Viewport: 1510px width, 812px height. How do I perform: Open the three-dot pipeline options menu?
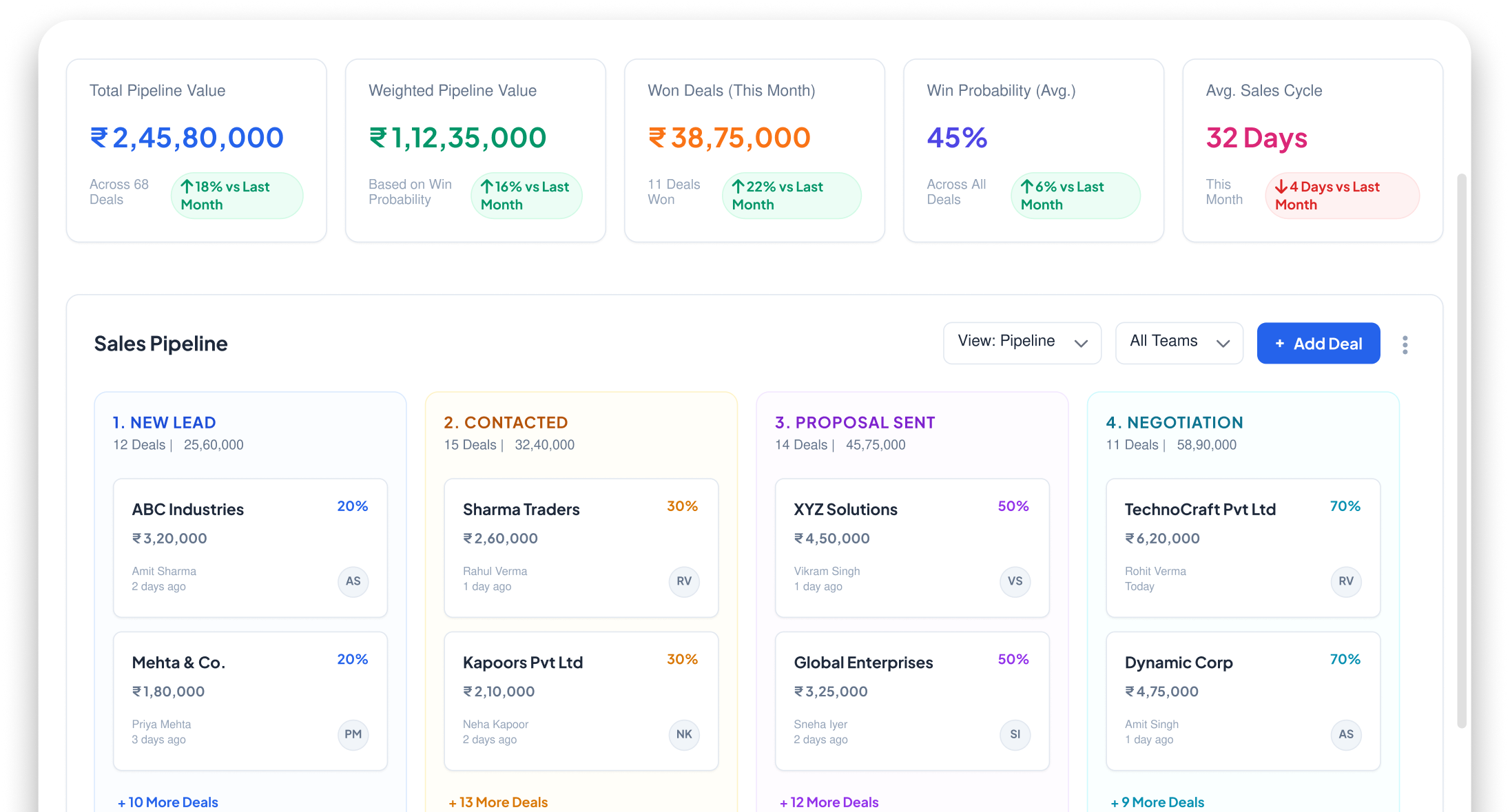click(1405, 344)
